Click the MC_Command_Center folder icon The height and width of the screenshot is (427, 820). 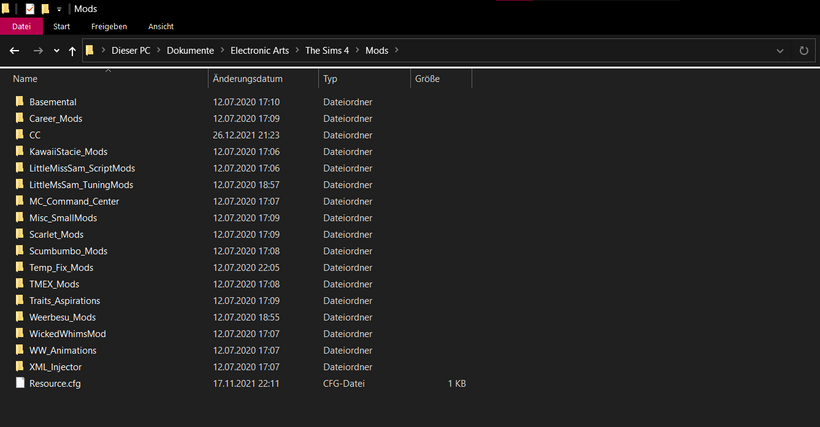click(x=20, y=201)
